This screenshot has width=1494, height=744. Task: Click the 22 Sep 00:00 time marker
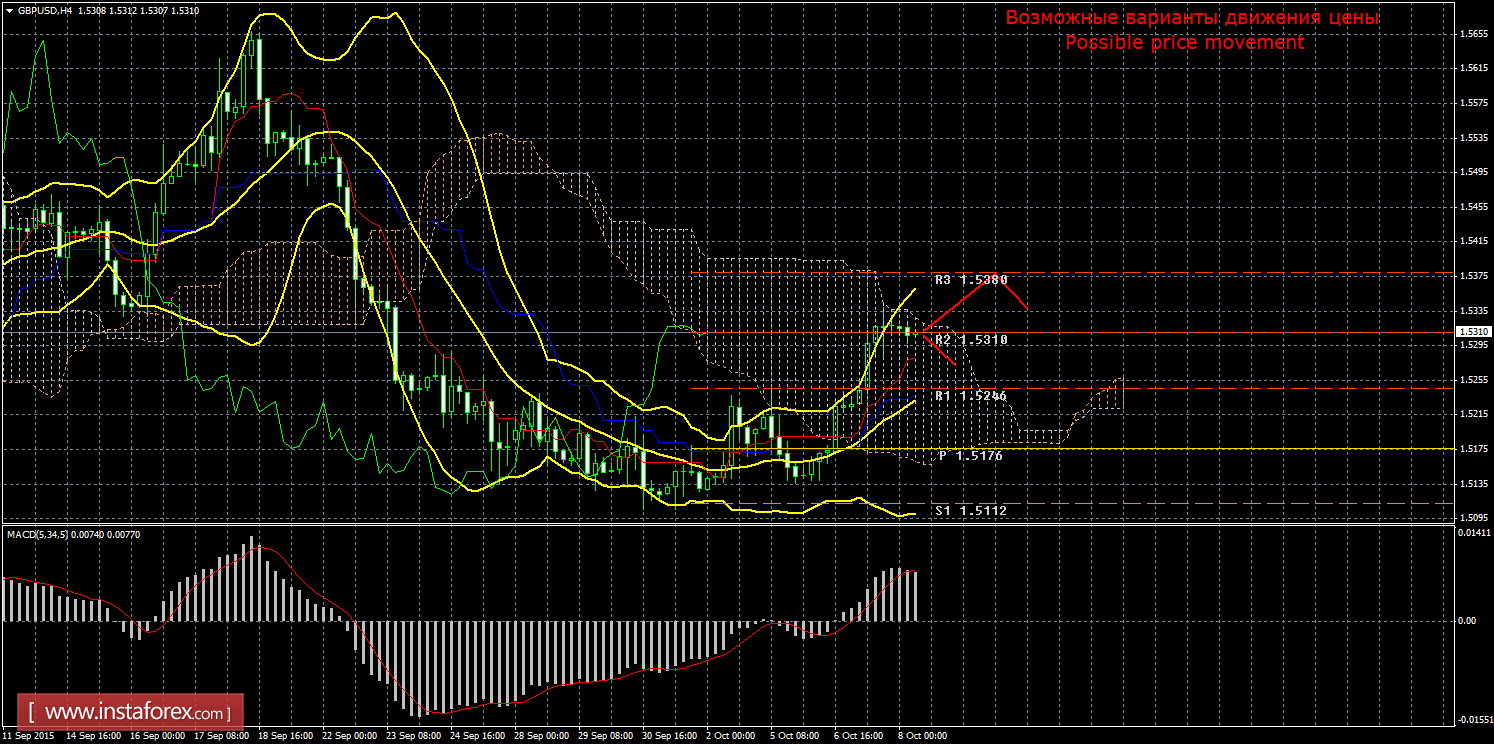click(x=349, y=737)
